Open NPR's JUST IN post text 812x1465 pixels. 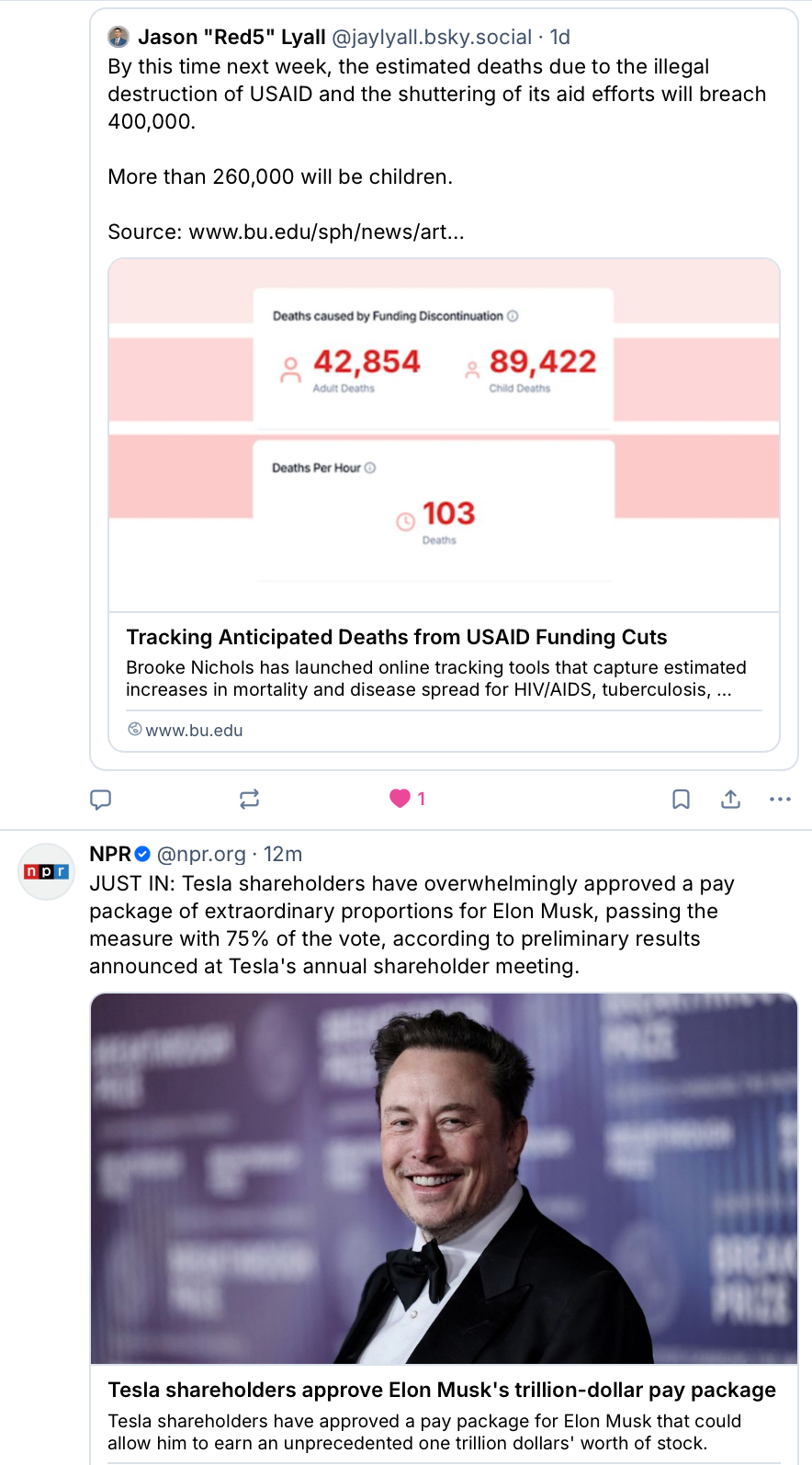point(412,925)
